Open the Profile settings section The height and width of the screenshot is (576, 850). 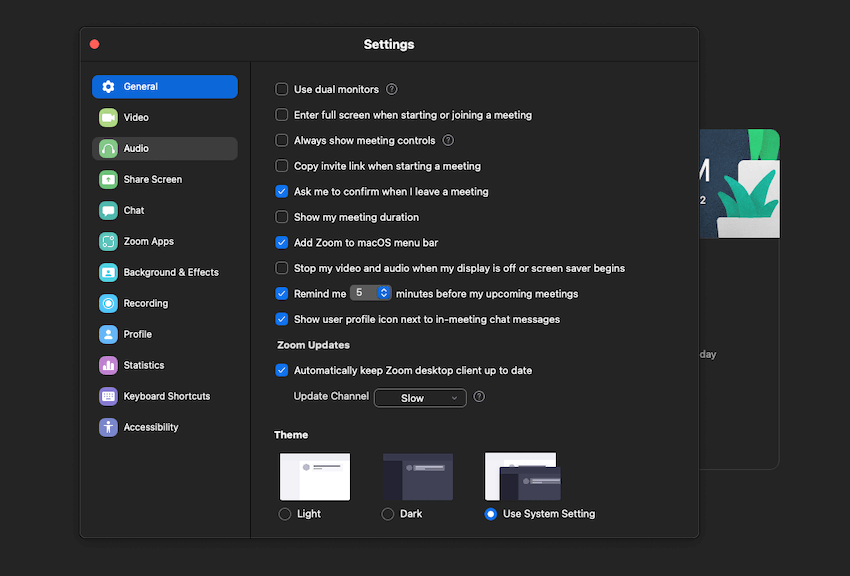[138, 335]
